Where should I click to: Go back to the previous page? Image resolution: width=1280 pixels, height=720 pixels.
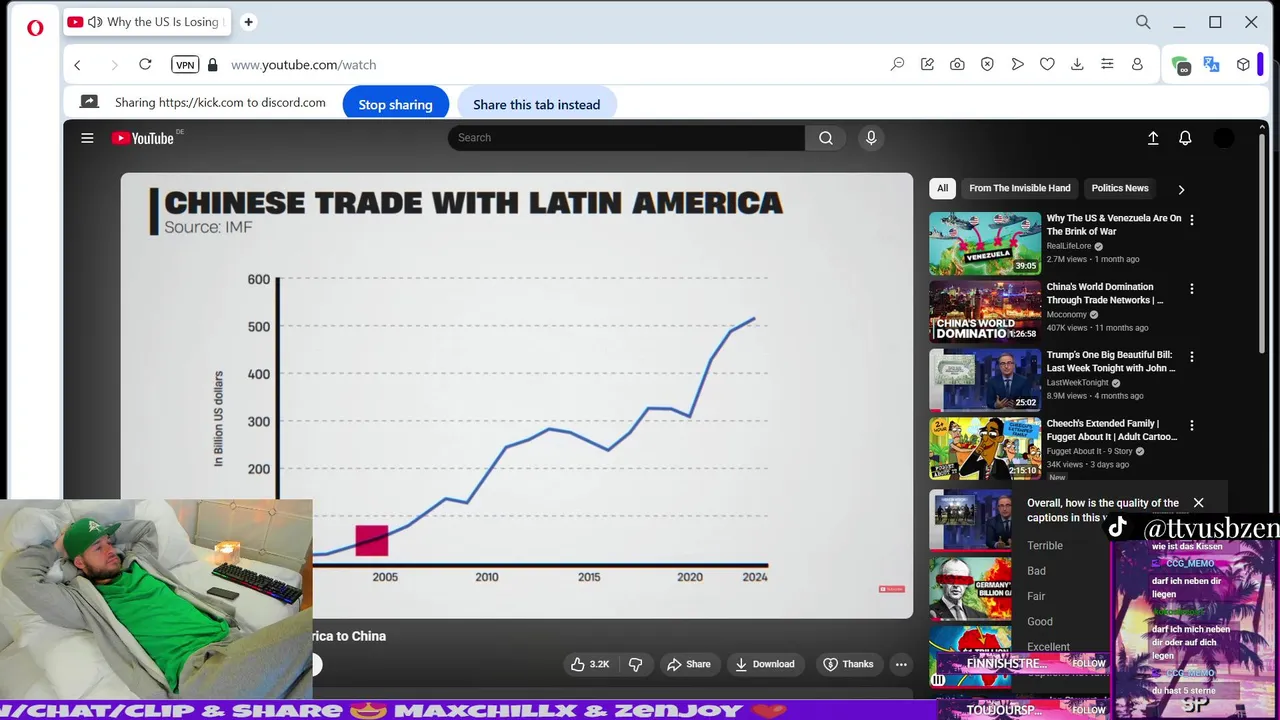pyautogui.click(x=78, y=65)
